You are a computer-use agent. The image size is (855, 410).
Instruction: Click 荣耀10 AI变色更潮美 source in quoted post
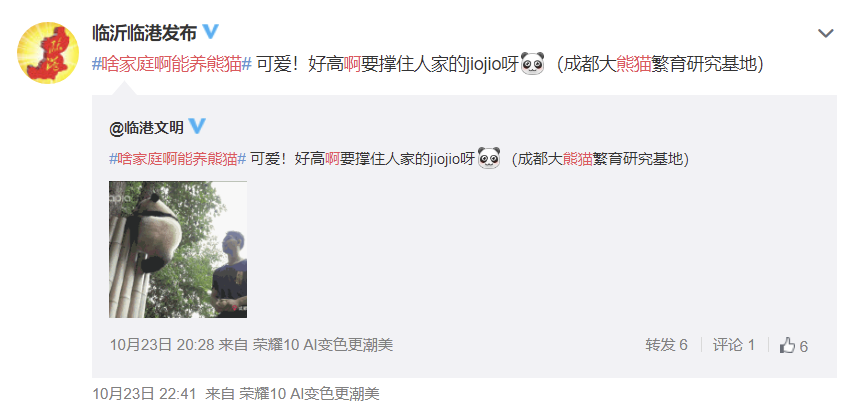323,345
